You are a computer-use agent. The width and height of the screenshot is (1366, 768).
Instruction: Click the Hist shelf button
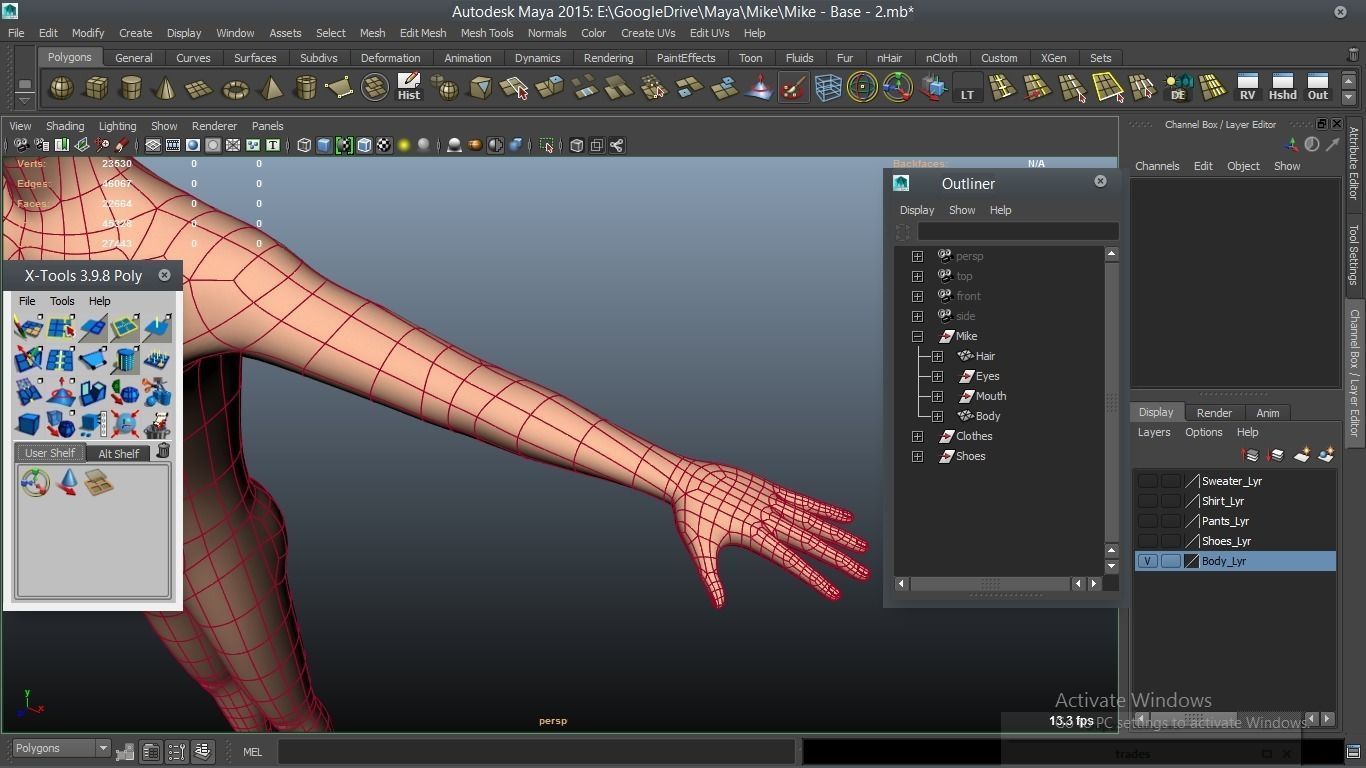tap(408, 88)
